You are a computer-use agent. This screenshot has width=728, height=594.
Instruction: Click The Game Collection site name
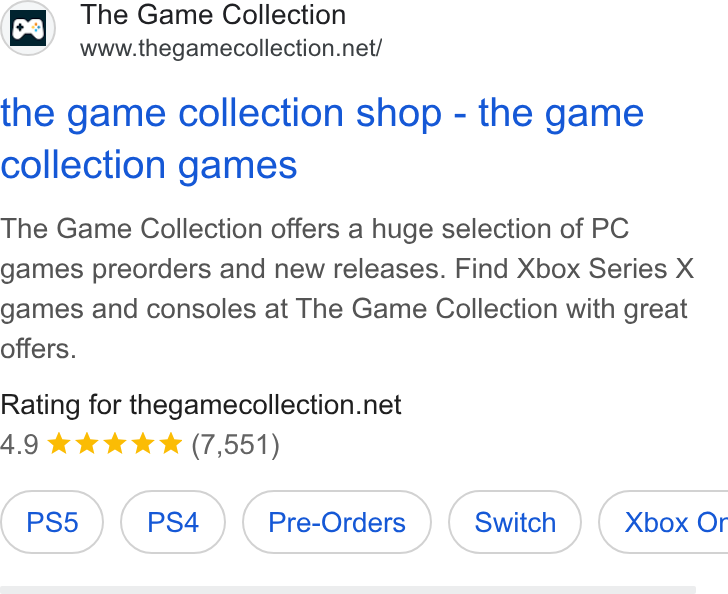tap(213, 14)
